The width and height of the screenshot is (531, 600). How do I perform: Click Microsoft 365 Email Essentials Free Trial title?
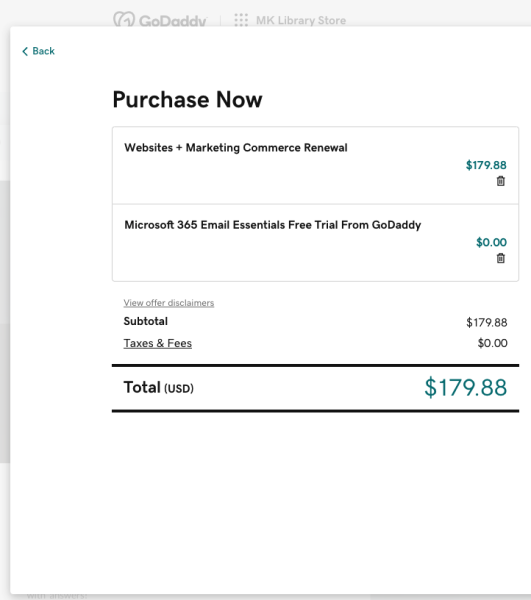pos(273,225)
